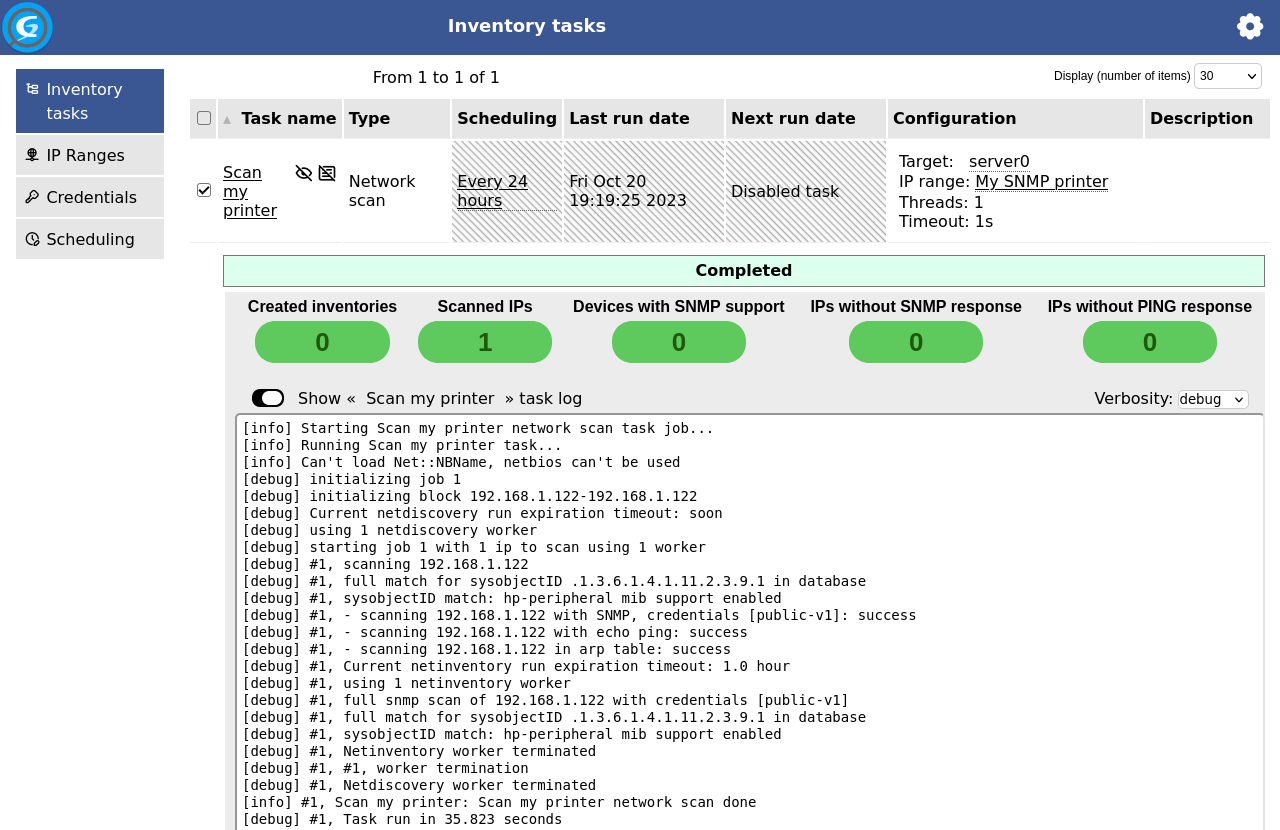Click log line 'Can't load Net::NBName'
The image size is (1280, 830).
click(x=461, y=462)
